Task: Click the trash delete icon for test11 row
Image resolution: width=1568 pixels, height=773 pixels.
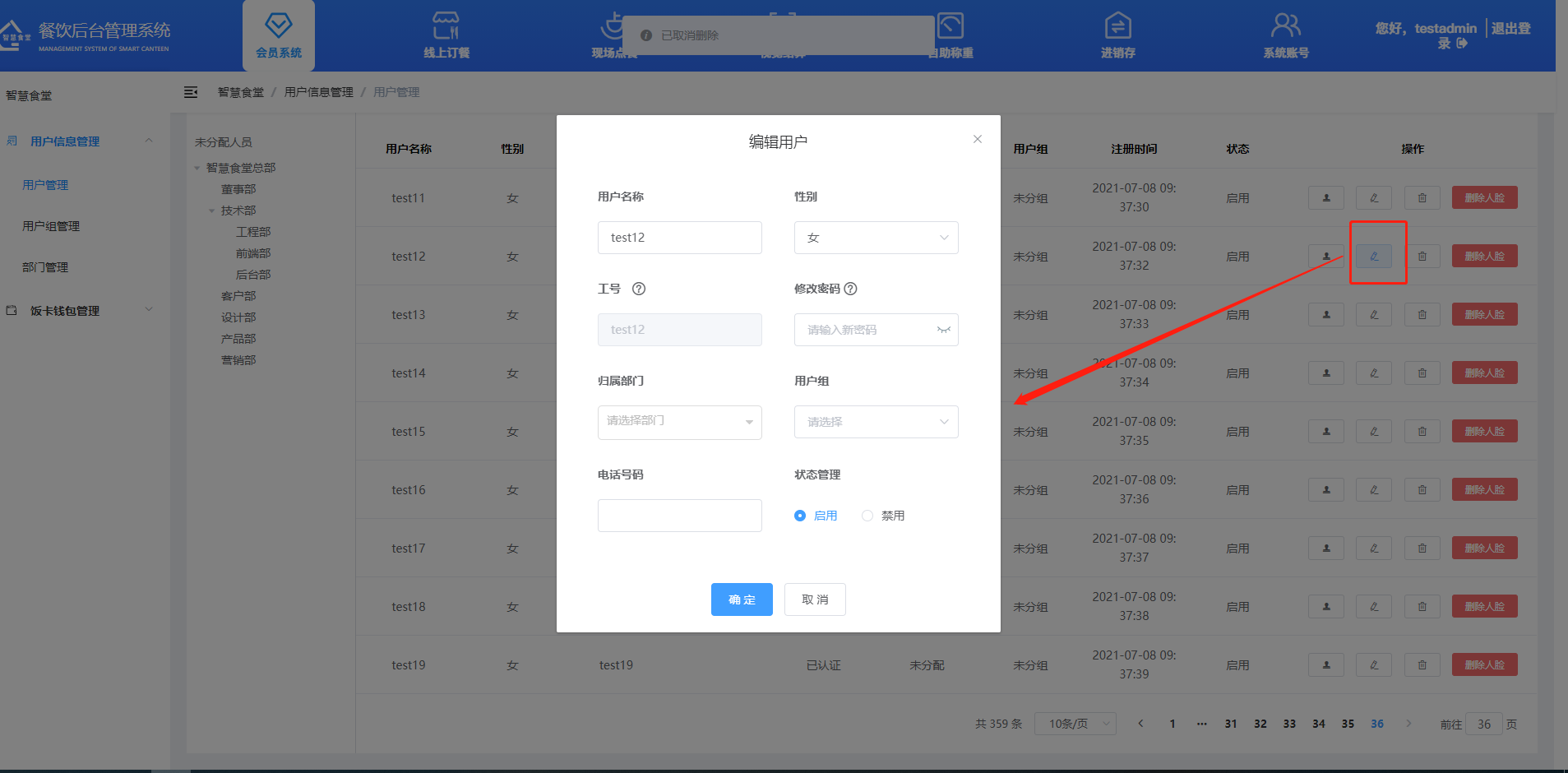Action: (x=1422, y=198)
